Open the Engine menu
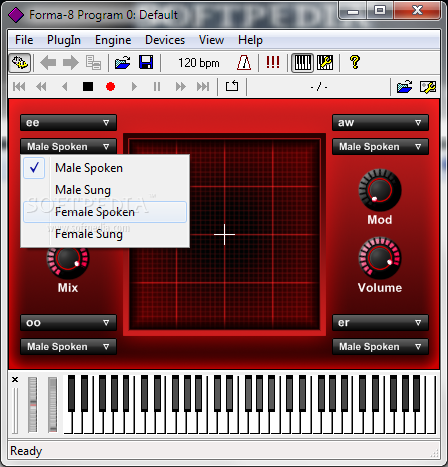448x467 pixels. click(113, 40)
